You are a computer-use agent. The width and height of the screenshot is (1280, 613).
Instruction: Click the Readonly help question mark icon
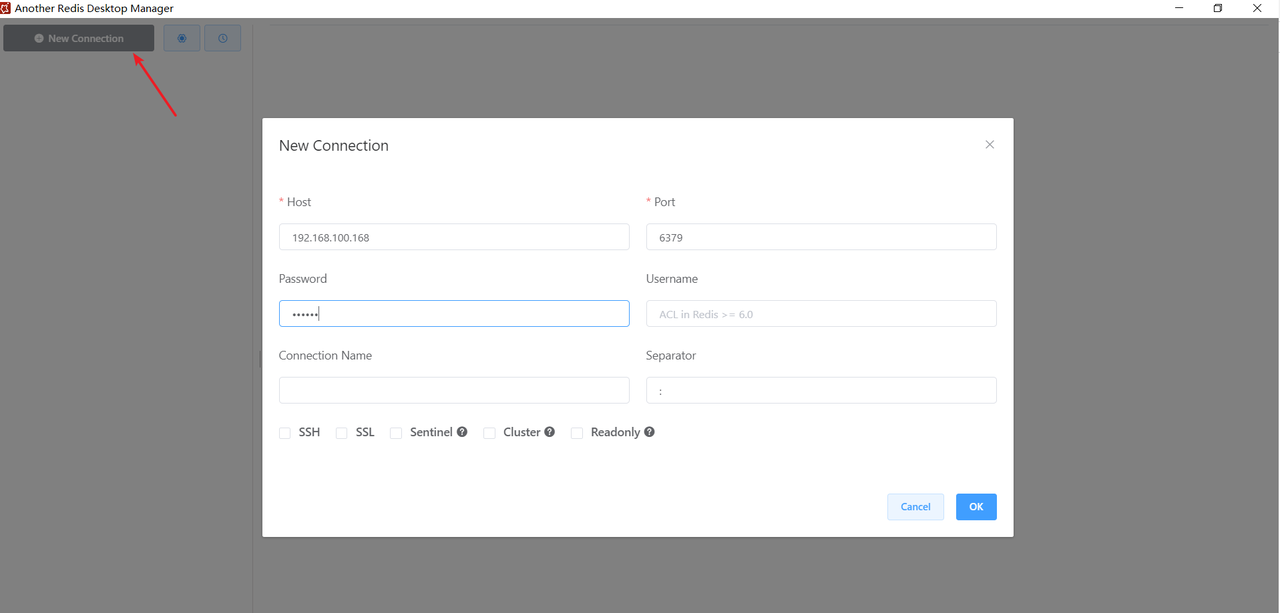pos(650,432)
